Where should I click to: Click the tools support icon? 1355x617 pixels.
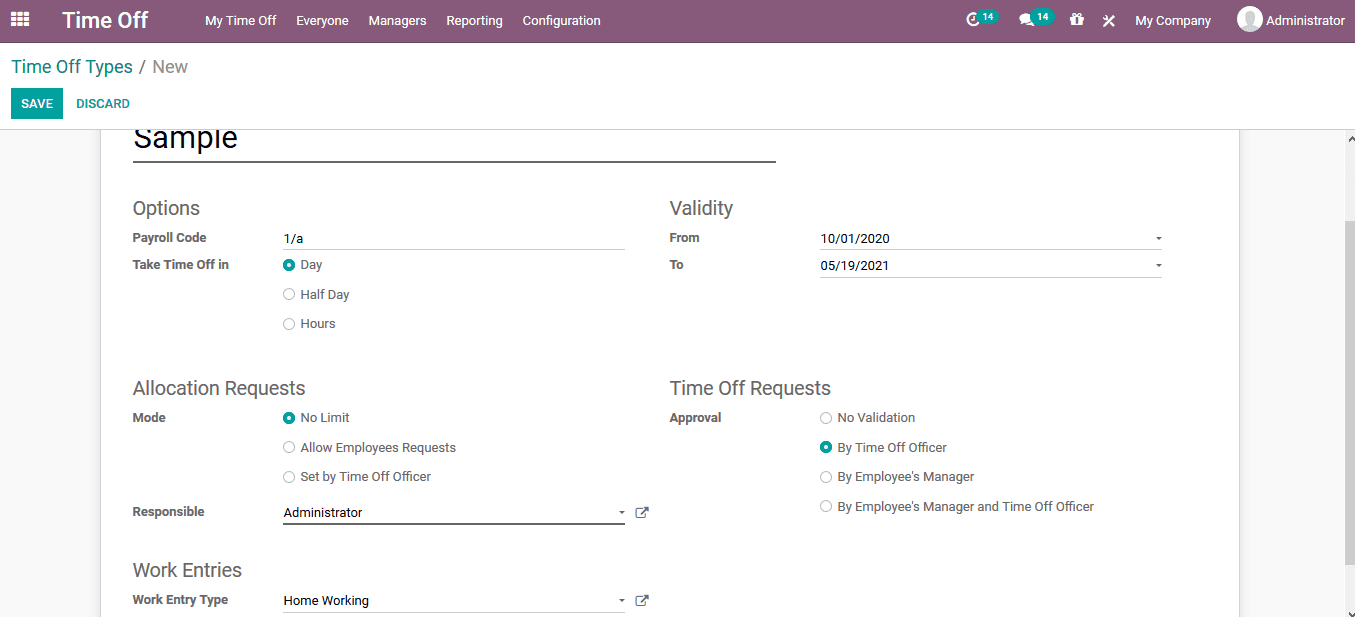[1108, 20]
